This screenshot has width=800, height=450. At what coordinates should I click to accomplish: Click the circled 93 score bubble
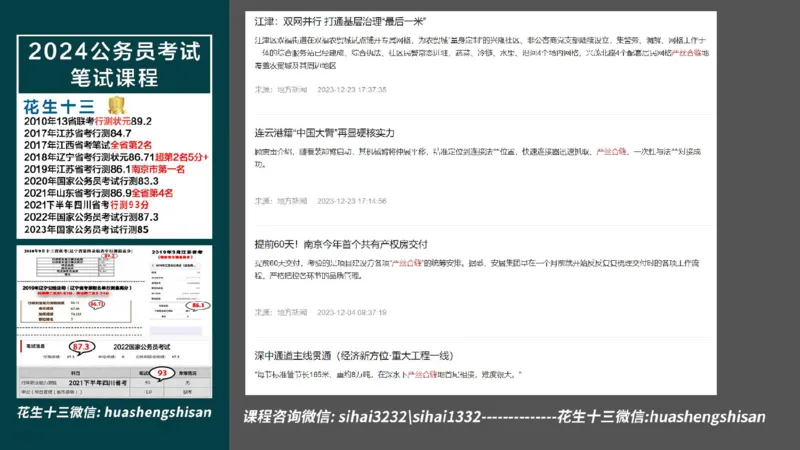[x=162, y=373]
